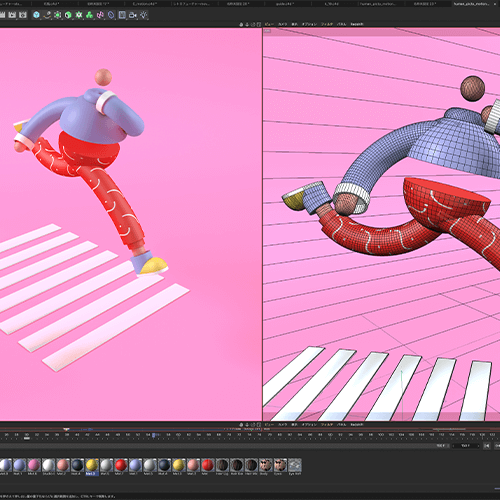Click the green Subdivision Surface generator icon

coord(58,15)
